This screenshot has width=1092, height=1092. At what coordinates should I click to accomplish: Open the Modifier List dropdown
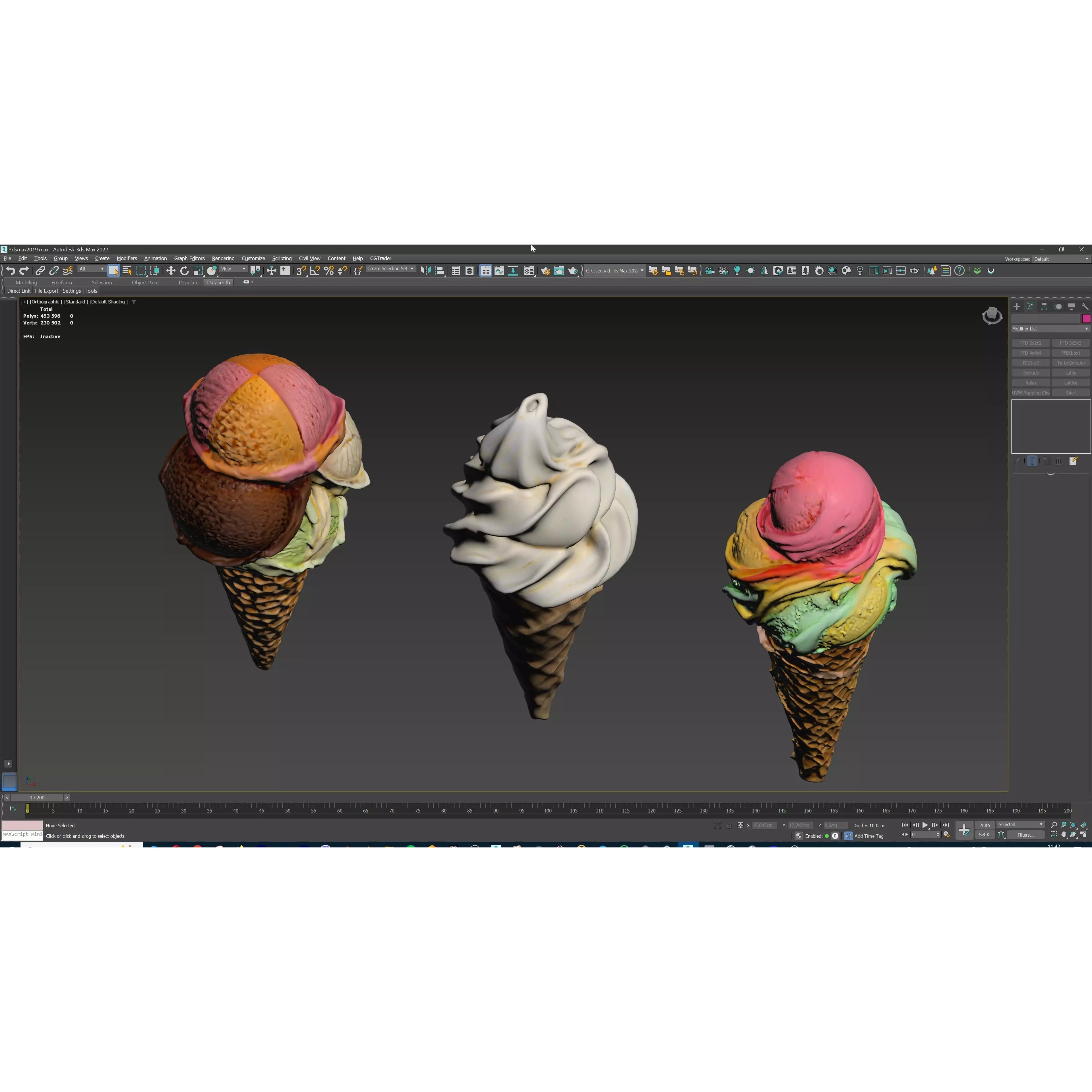coord(1050,328)
